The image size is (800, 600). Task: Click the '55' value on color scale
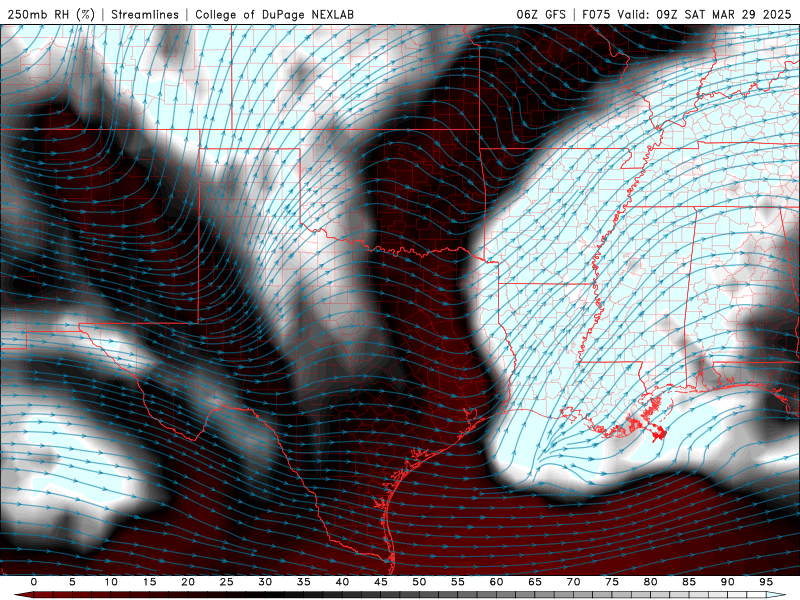458,582
